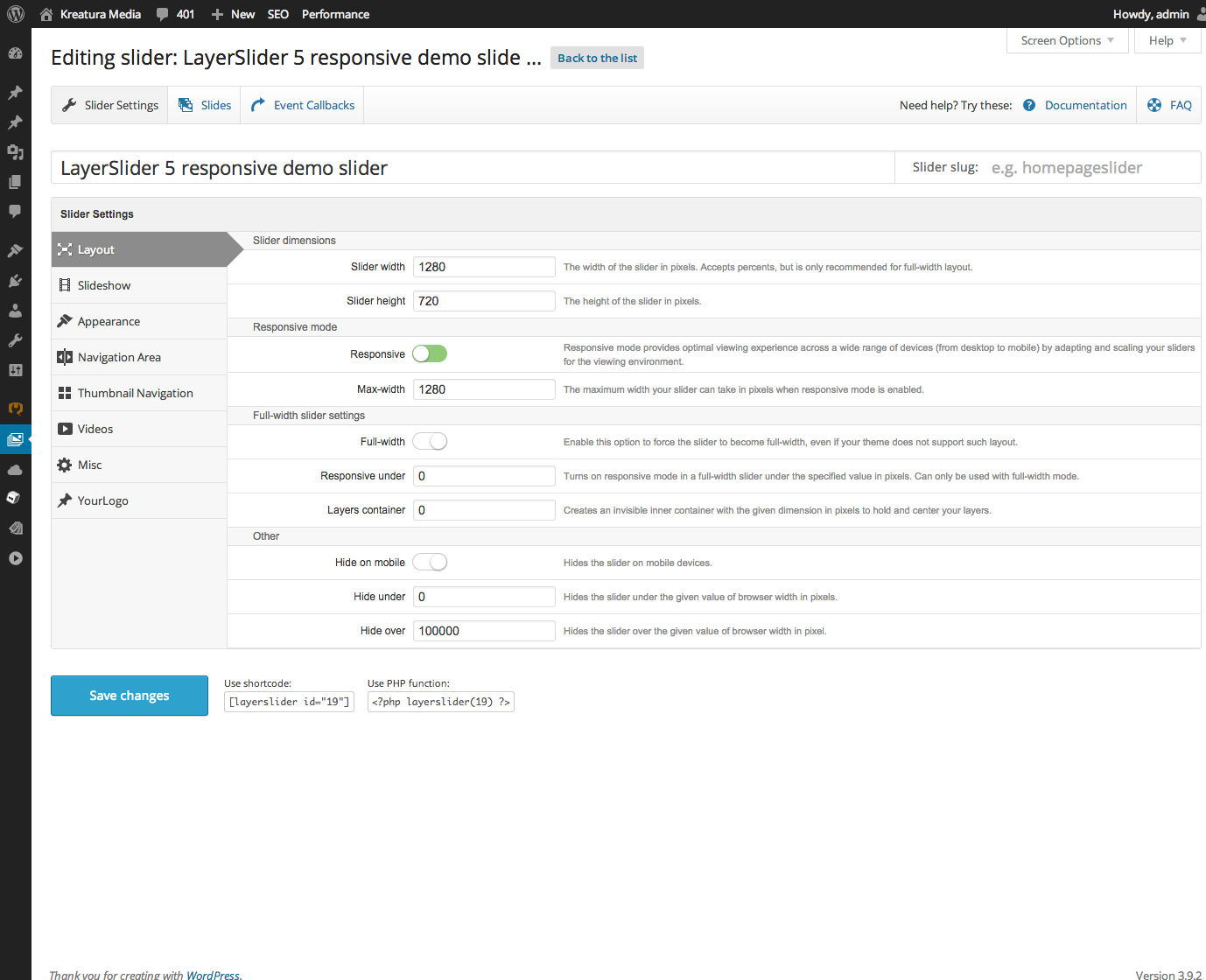
Task: Open Users via the person sidebar icon
Action: (x=15, y=310)
